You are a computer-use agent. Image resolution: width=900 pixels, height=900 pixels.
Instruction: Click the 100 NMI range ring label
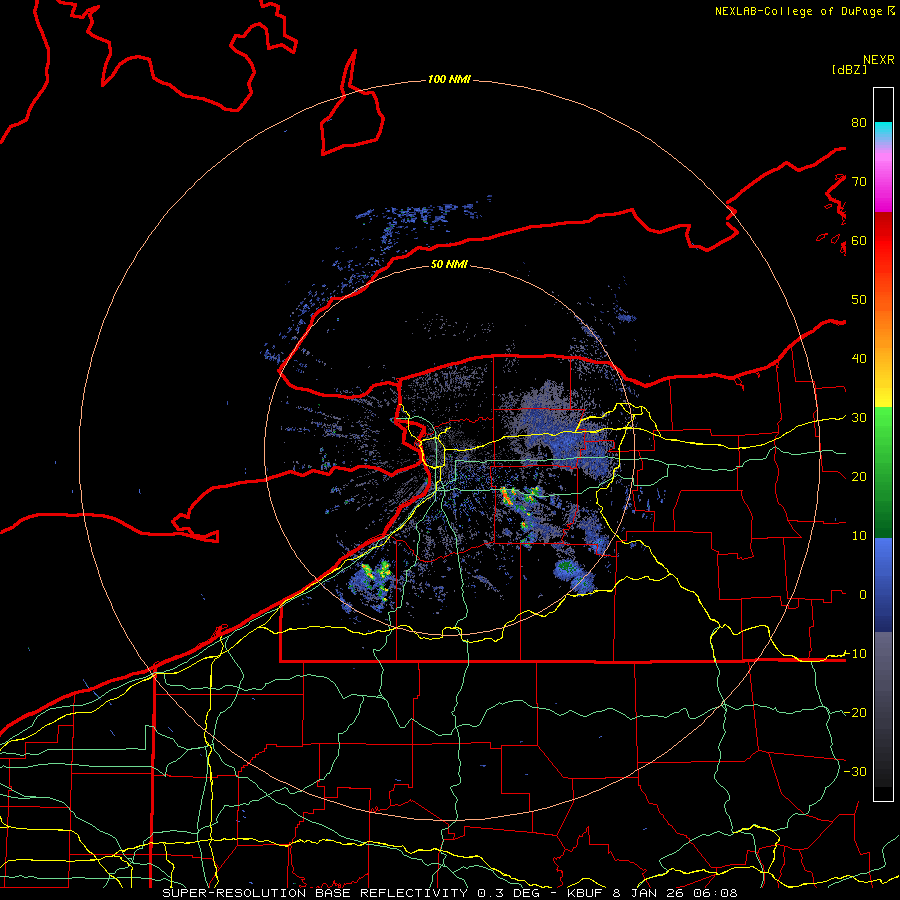point(449,79)
